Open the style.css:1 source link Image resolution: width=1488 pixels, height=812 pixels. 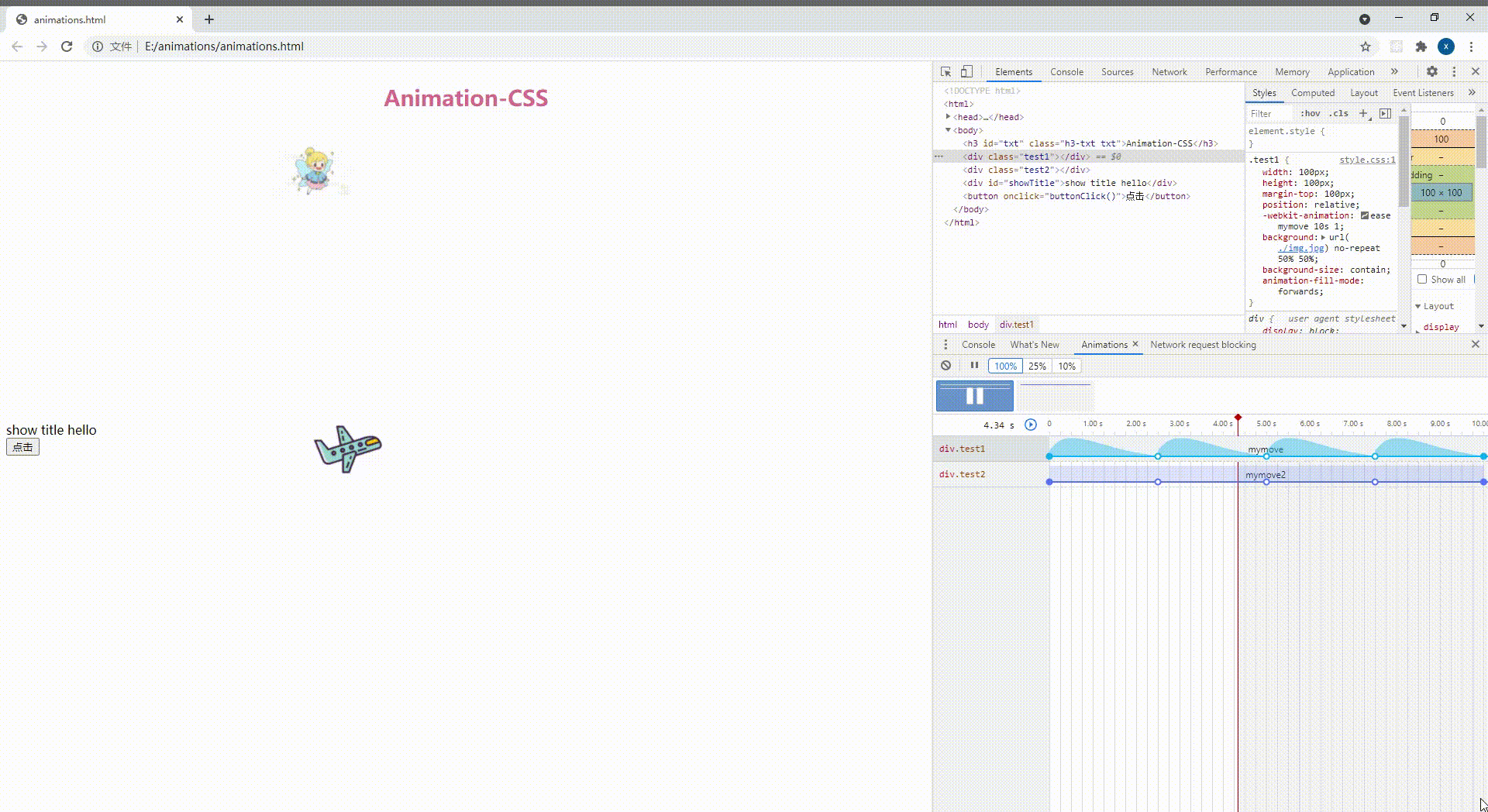pos(1367,160)
